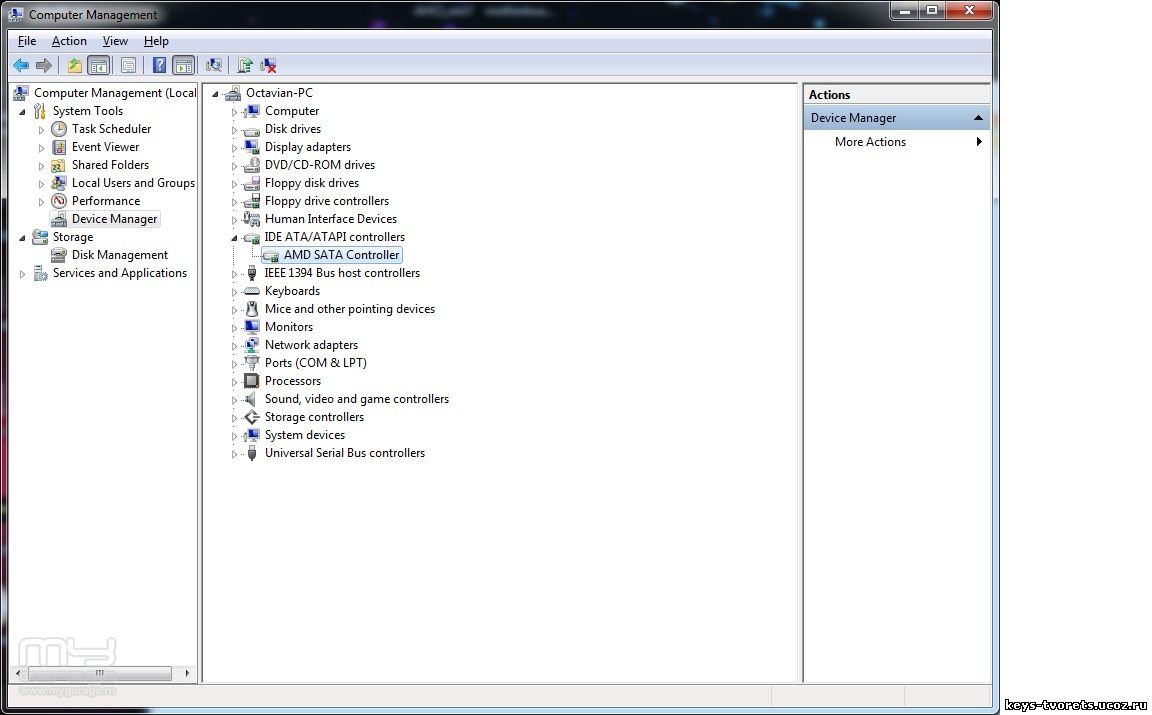
Task: Select the Storage controllers row
Action: coord(314,417)
